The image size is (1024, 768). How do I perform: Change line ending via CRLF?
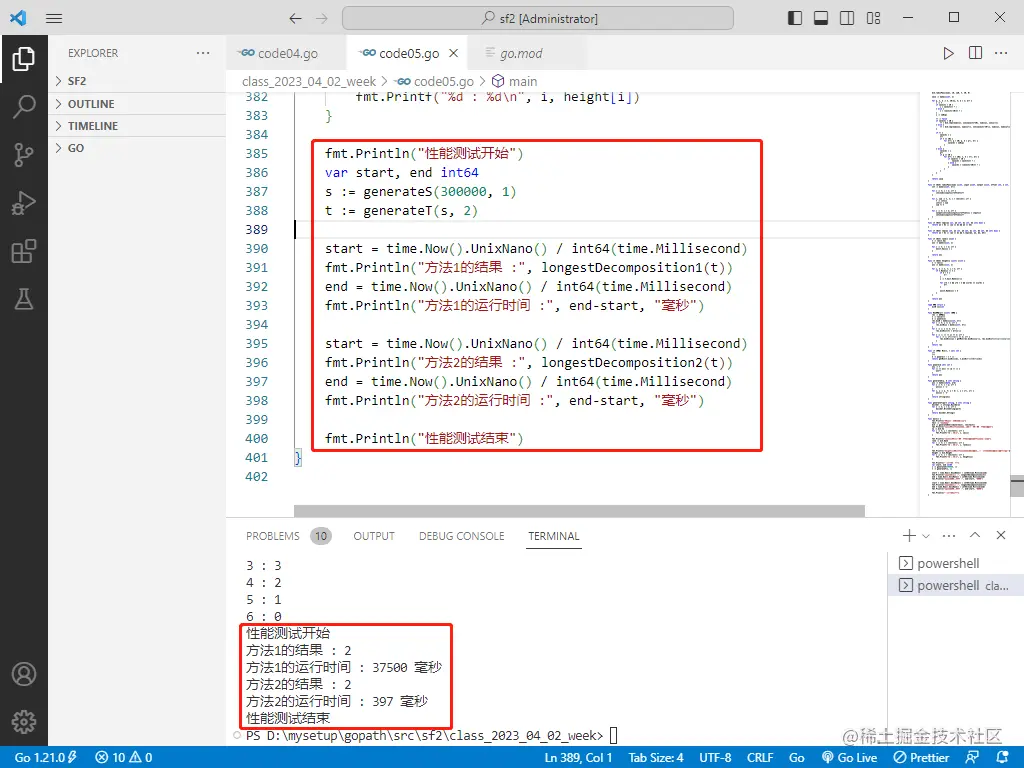(760, 758)
